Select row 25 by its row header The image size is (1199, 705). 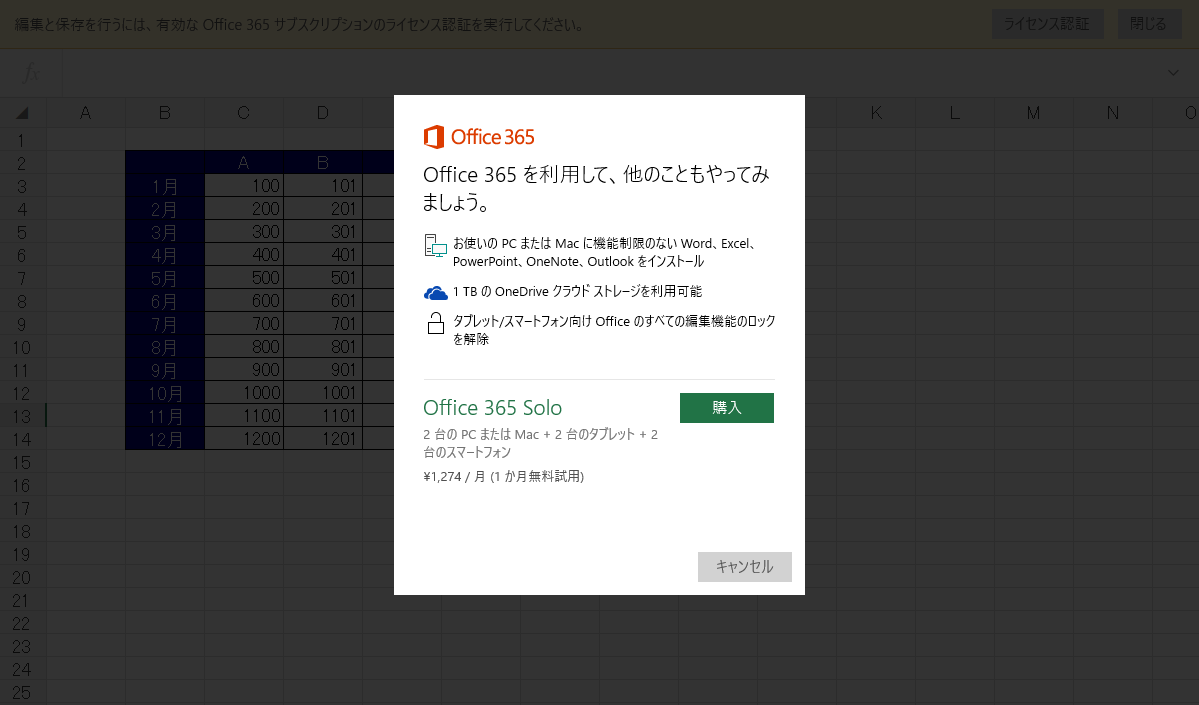coord(22,693)
